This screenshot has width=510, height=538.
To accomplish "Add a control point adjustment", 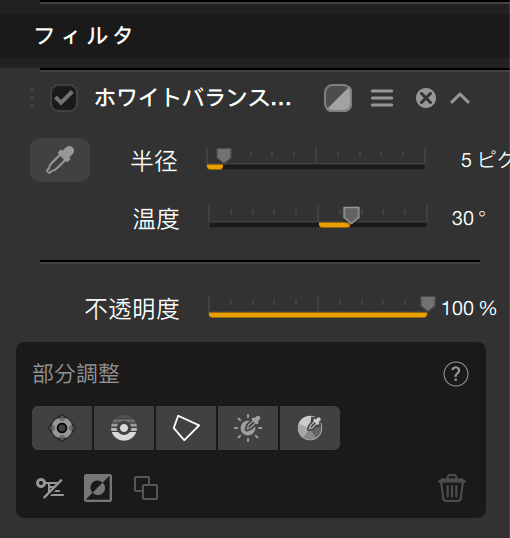I will [x=62, y=428].
